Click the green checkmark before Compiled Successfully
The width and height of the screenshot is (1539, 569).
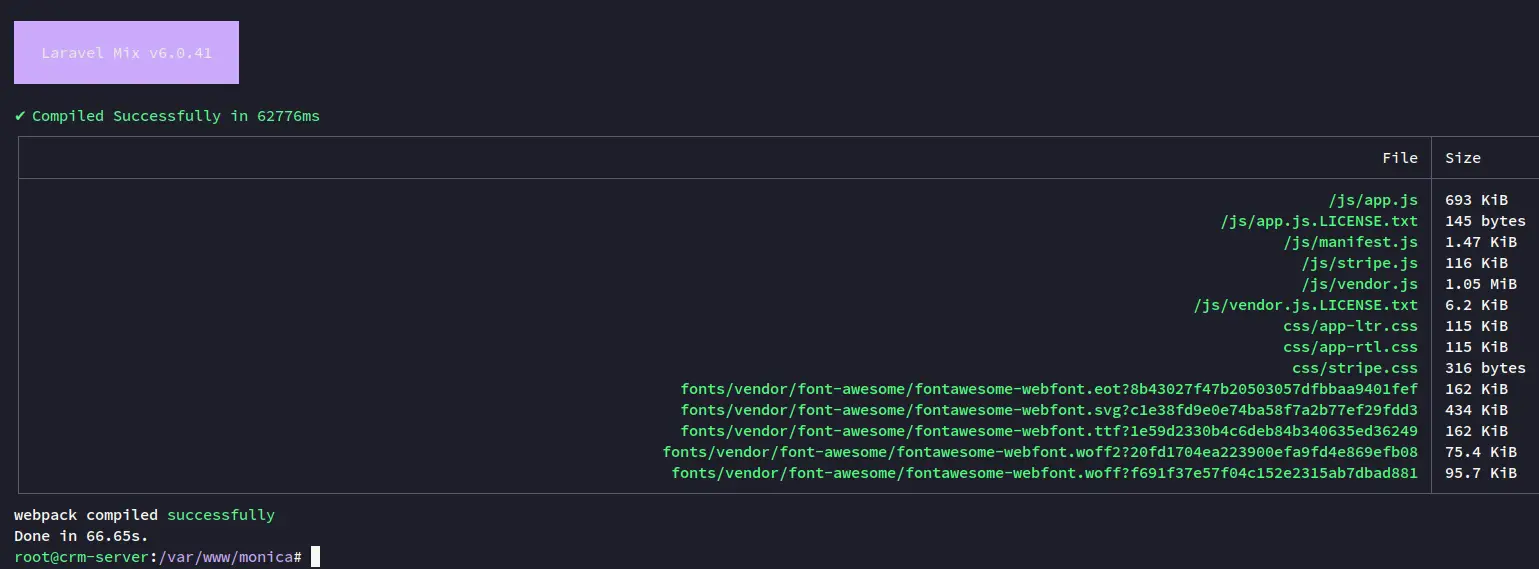(20, 116)
